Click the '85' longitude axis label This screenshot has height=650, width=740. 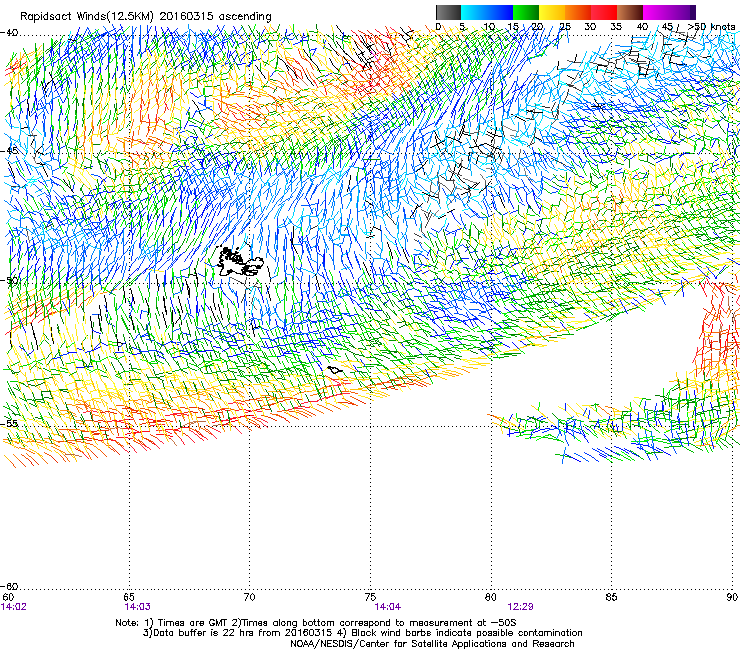tap(611, 597)
